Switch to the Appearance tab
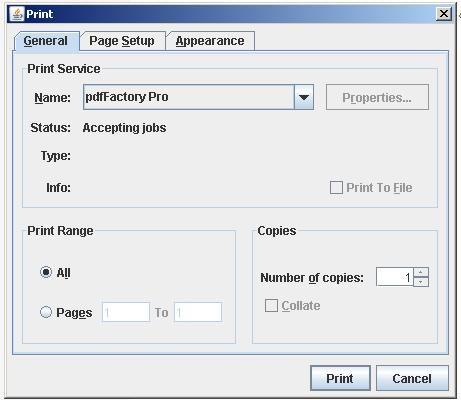 pyautogui.click(x=210, y=41)
